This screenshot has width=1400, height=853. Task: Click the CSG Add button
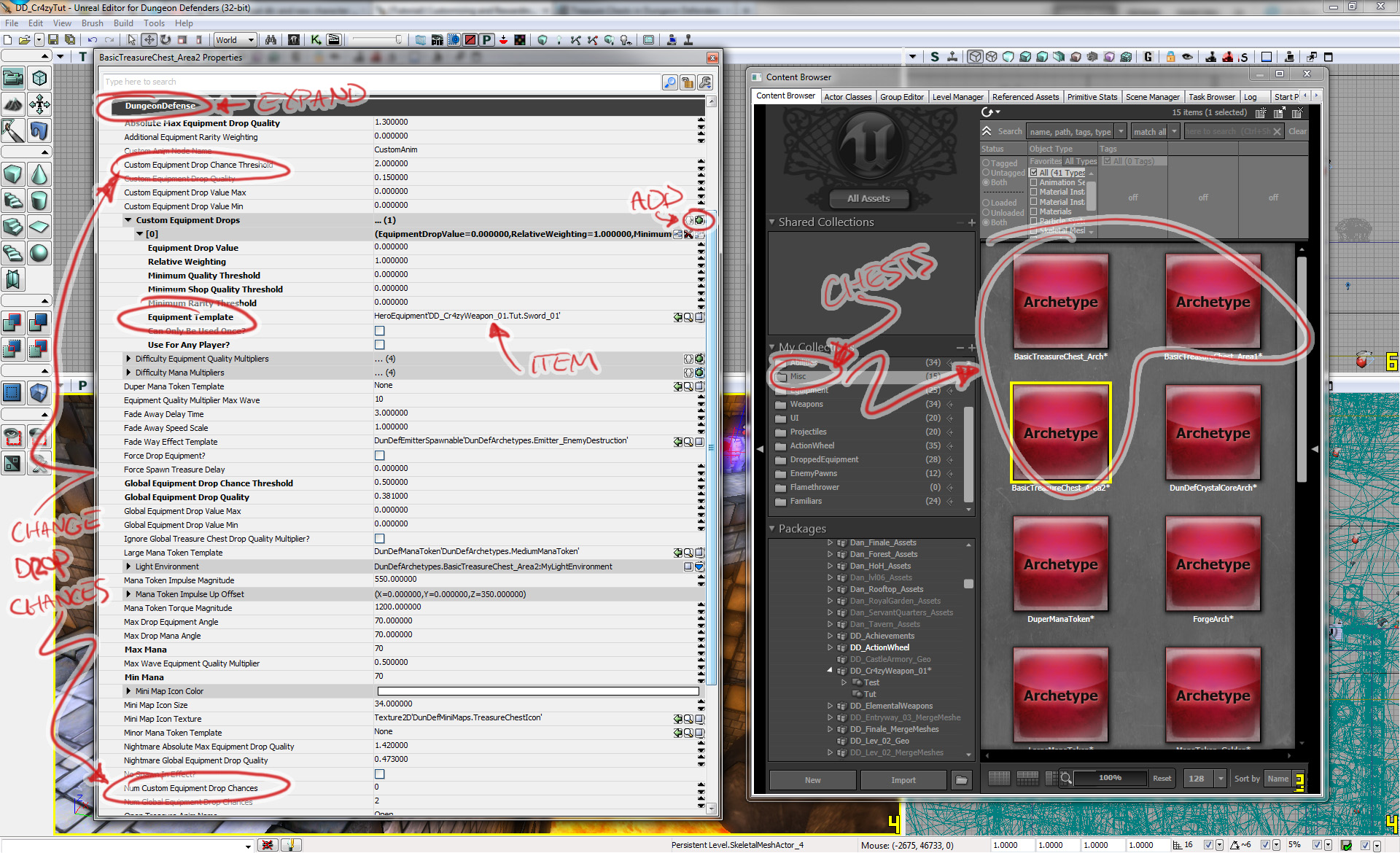coord(13,323)
